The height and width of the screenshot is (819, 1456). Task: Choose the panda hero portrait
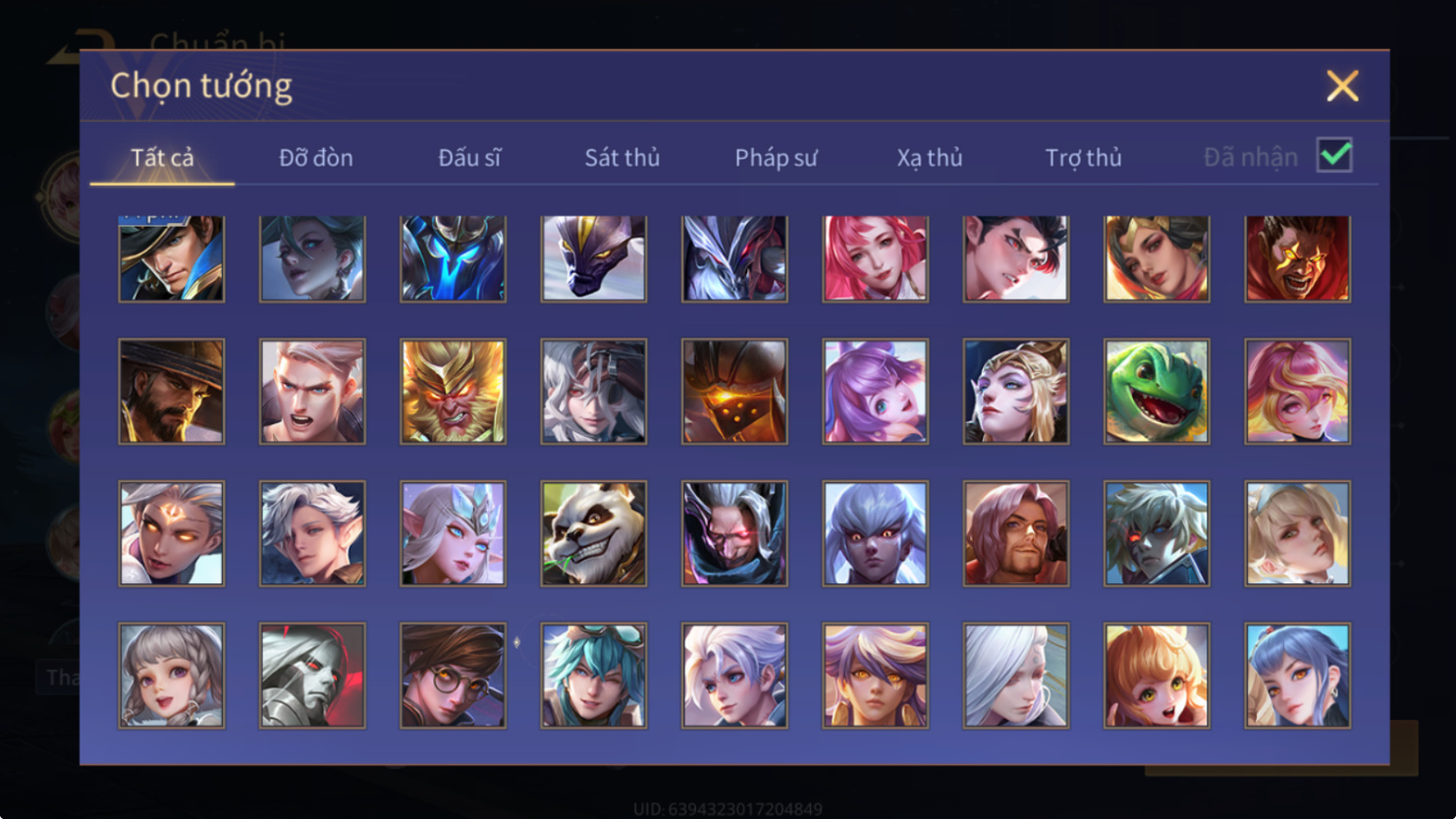(594, 533)
